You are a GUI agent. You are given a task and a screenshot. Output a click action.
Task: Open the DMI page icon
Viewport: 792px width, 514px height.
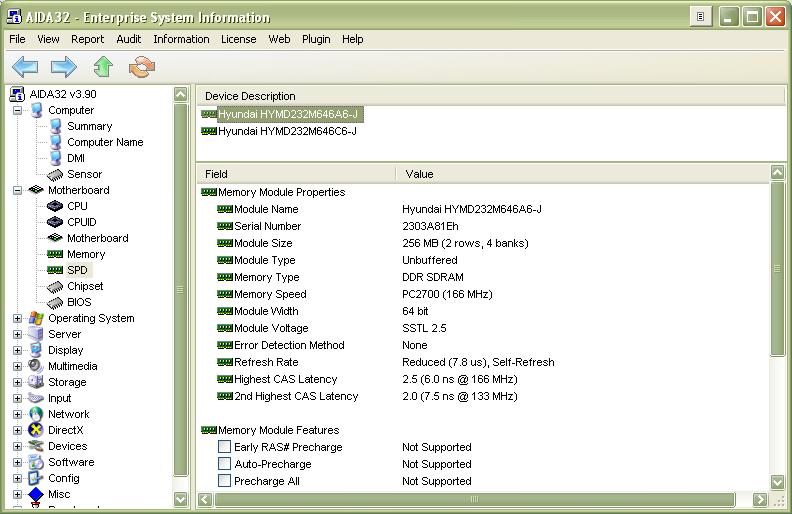tap(56, 158)
